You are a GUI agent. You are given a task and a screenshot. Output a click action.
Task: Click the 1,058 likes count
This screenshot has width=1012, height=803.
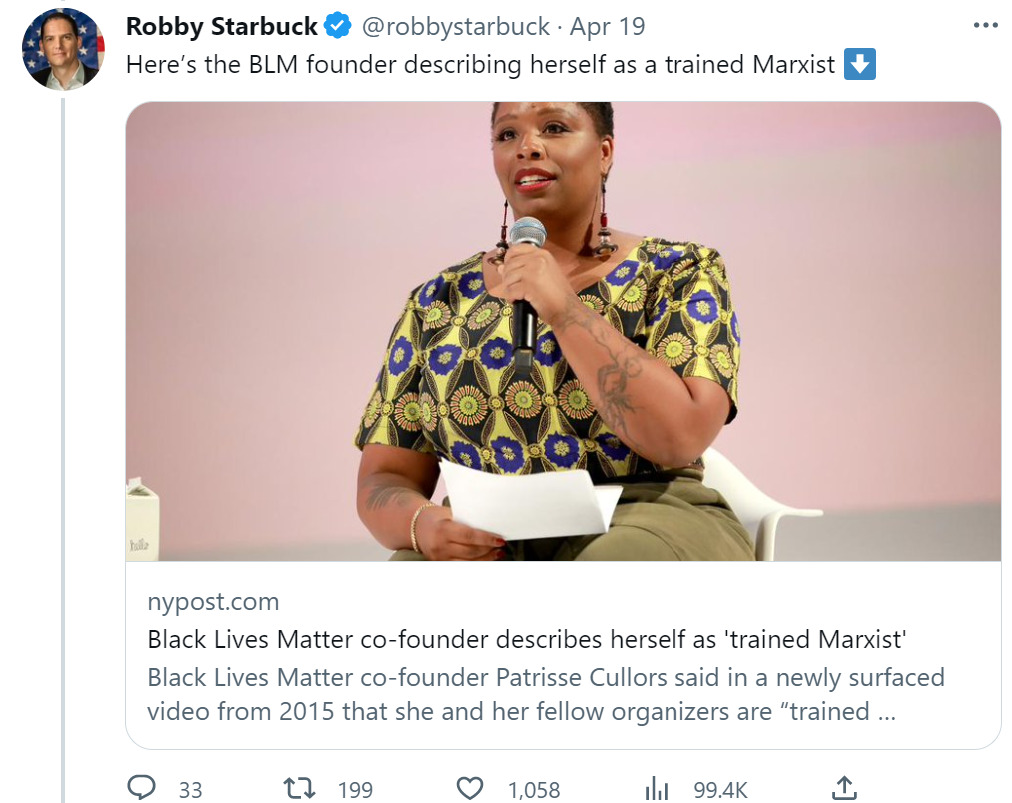pos(534,789)
